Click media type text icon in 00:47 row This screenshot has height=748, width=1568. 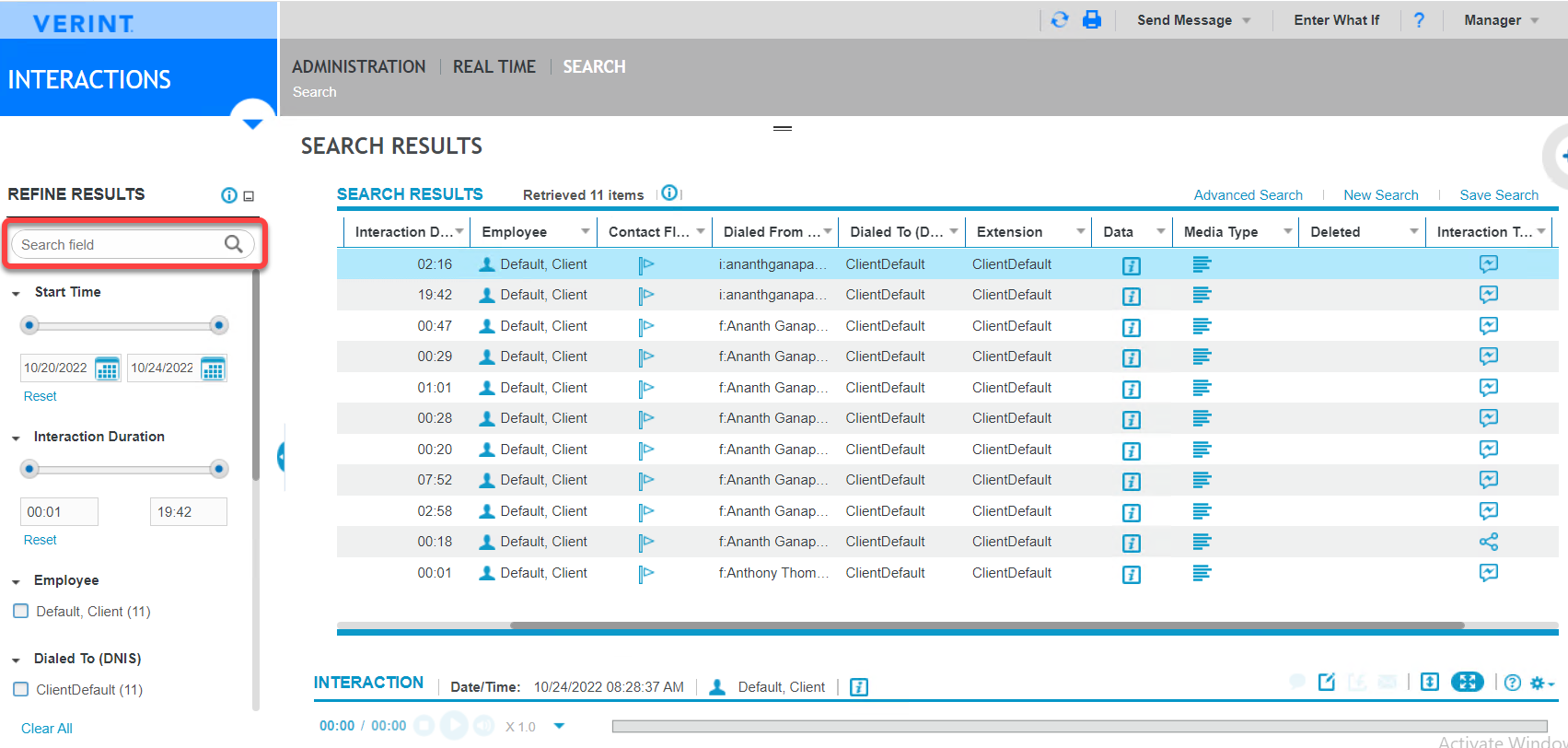click(x=1202, y=326)
